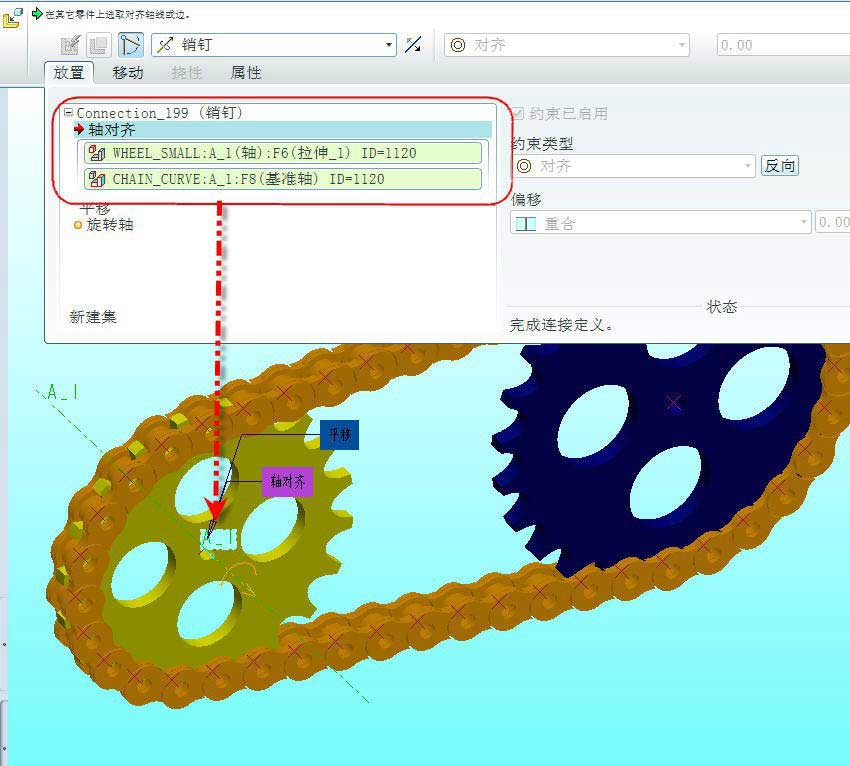Viewport: 850px width, 766px height.
Task: Toggle the 约束已启用 checkbox
Action: coord(520,113)
